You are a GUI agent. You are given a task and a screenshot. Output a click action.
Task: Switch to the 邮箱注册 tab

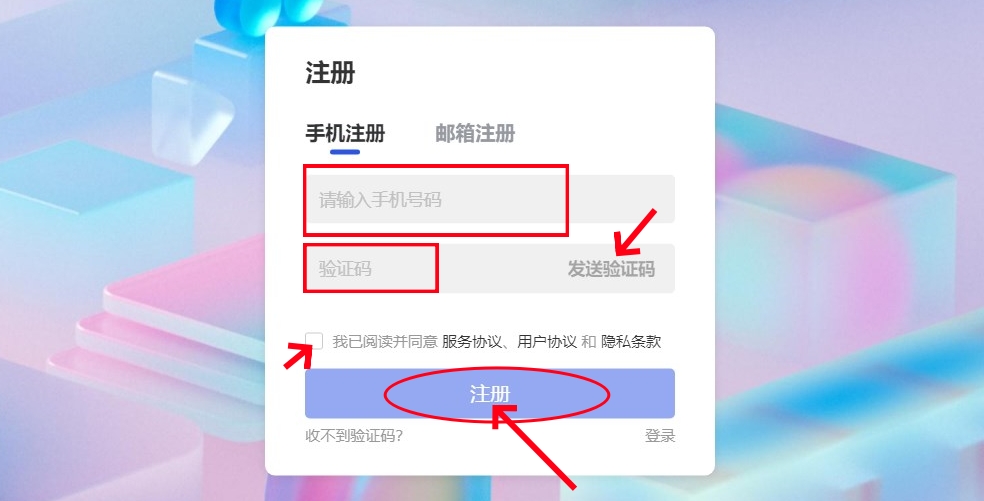click(475, 133)
